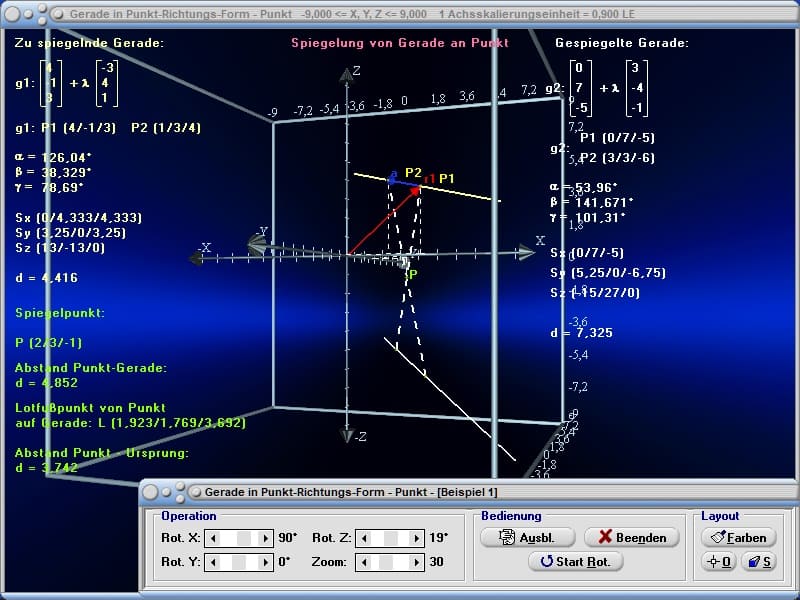Click the 'Zu spiegelnde Gerade:' heading
800x600 pixels.
[x=89, y=43]
